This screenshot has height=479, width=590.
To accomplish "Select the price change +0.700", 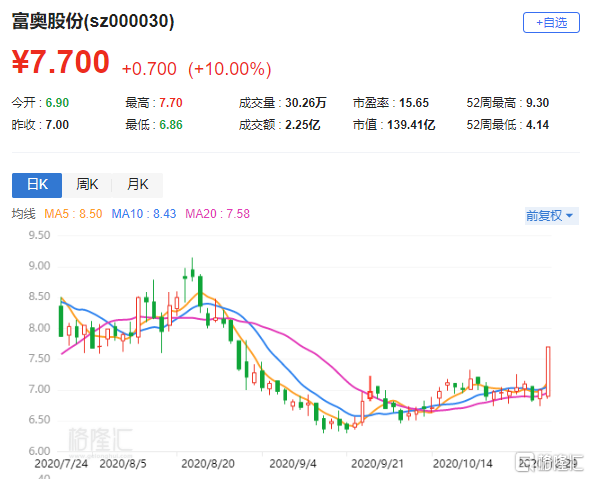I will pyautogui.click(x=149, y=69).
